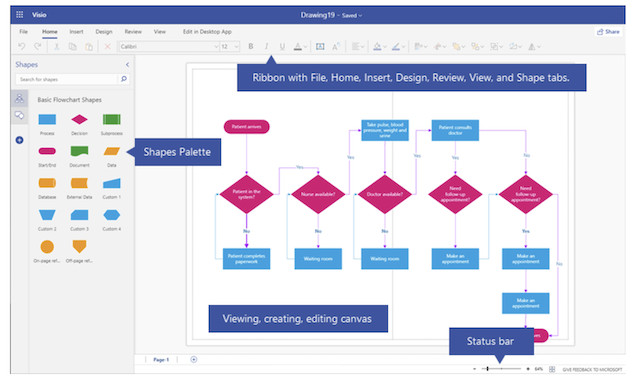Select the Patient arrives start shape
Screen dimensions: 635x382
click(x=246, y=127)
